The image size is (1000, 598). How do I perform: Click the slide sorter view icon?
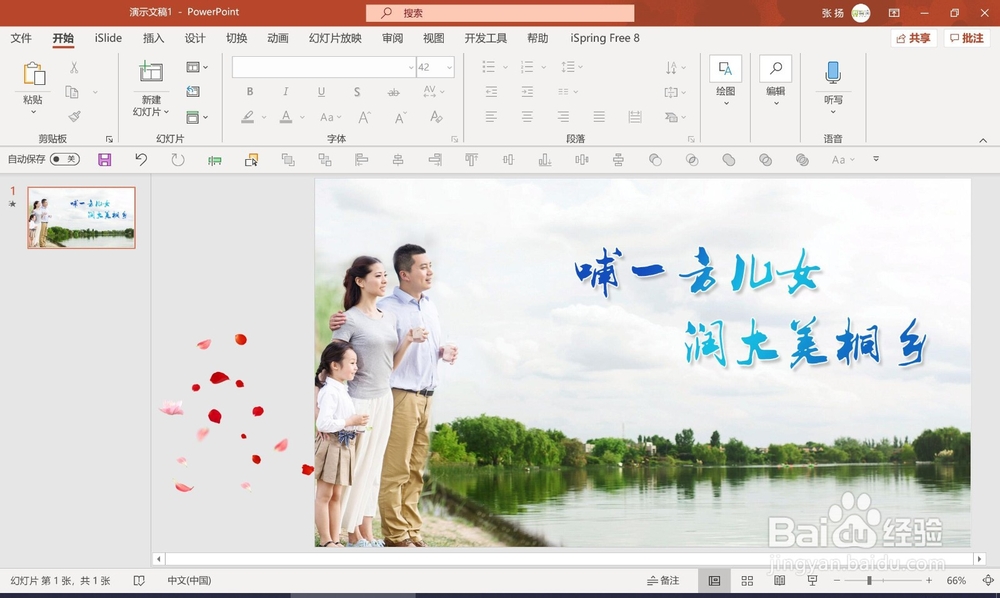click(747, 581)
